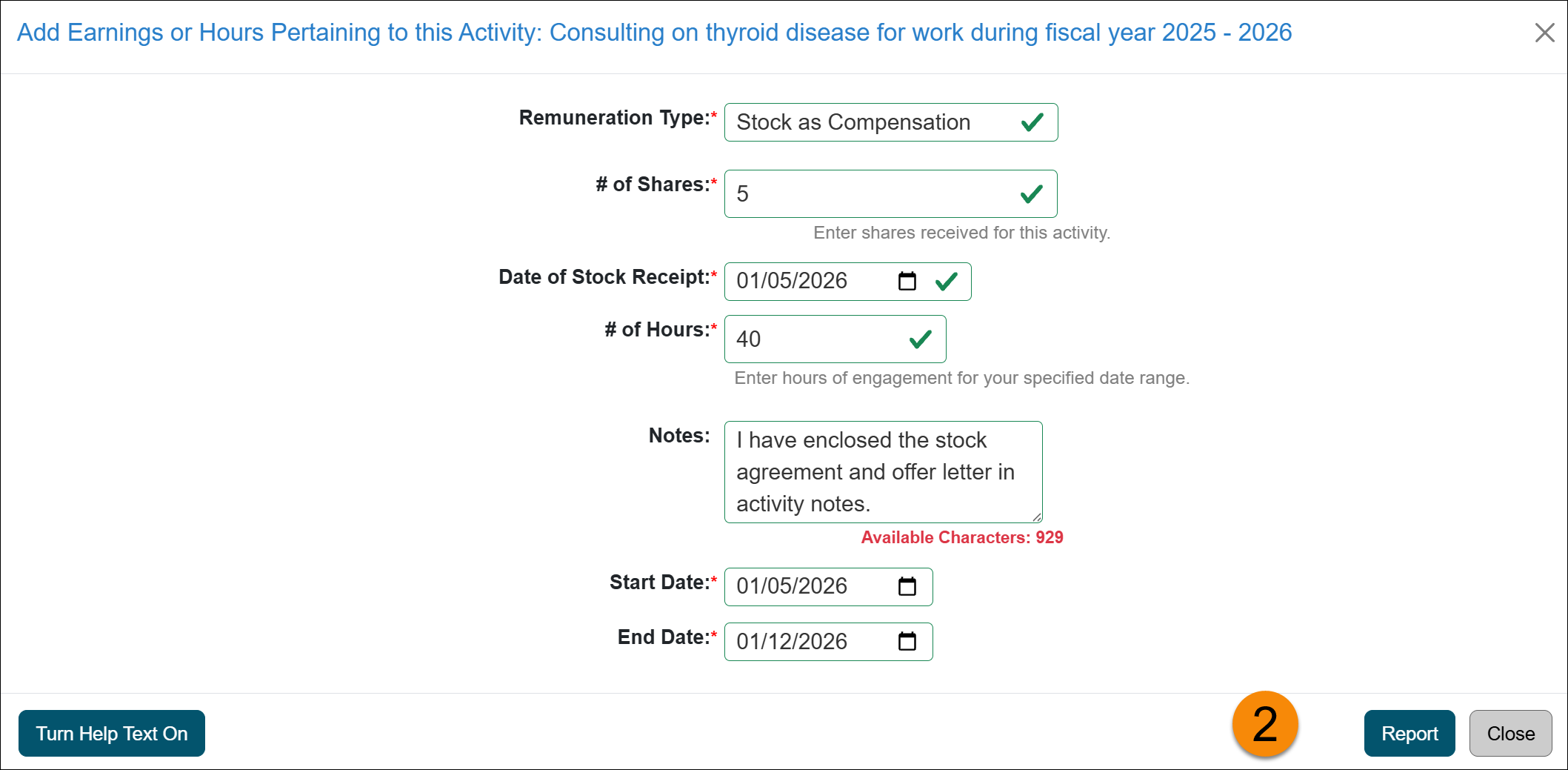Toggle help text on
This screenshot has height=770, width=1568.
coord(111,733)
